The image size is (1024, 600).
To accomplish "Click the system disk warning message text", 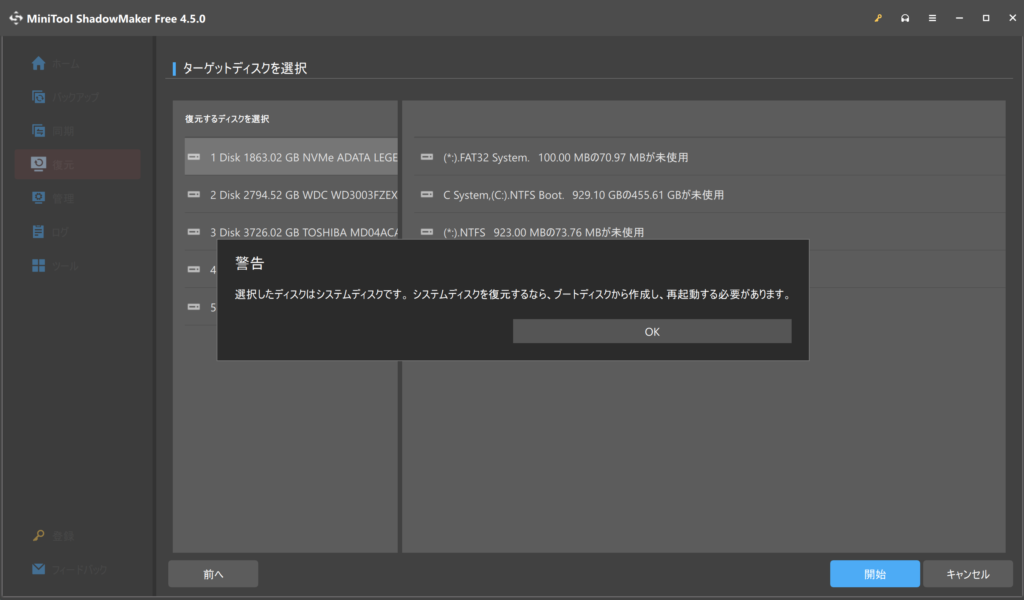I will click(x=513, y=294).
